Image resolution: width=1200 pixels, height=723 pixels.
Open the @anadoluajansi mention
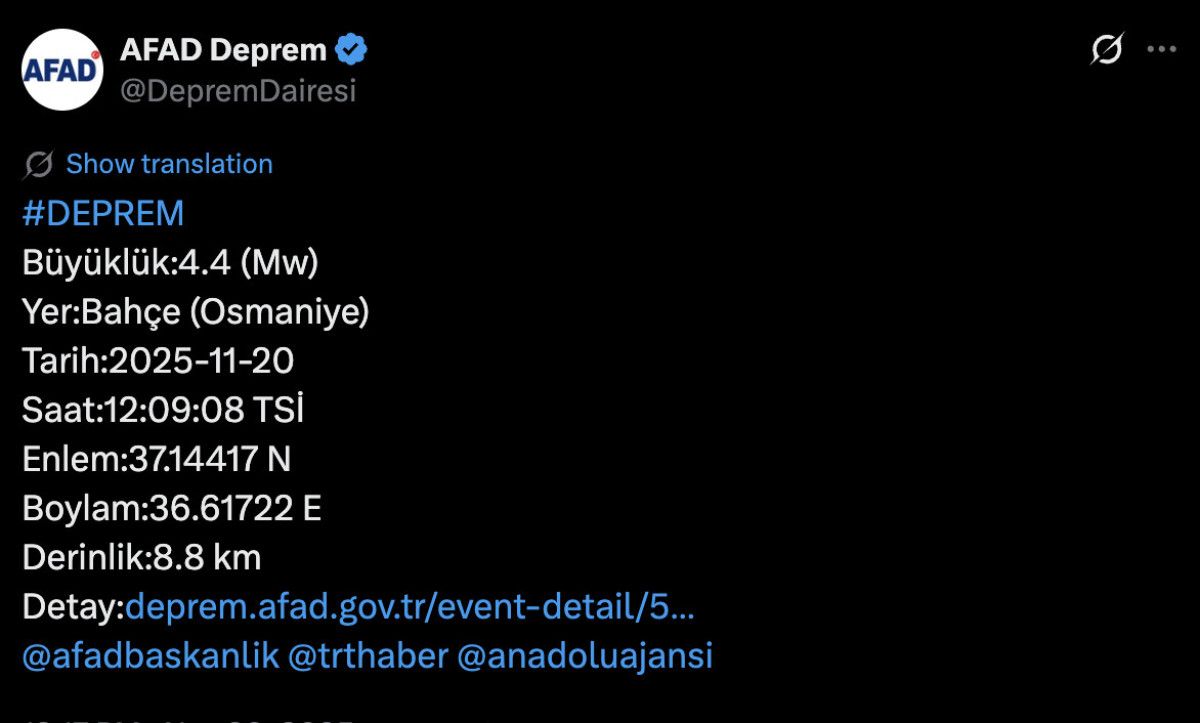click(585, 656)
